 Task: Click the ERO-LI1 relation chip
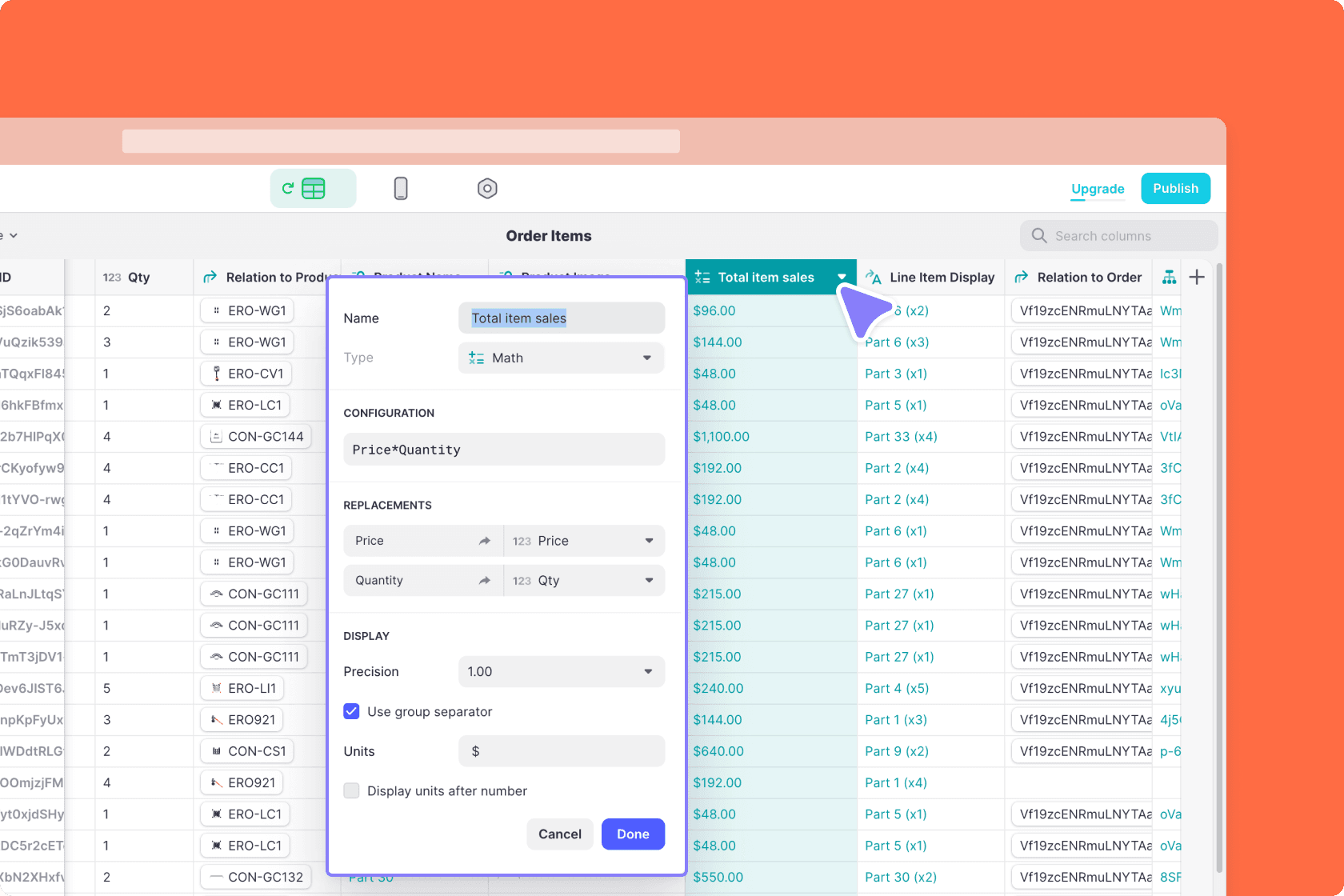point(242,688)
